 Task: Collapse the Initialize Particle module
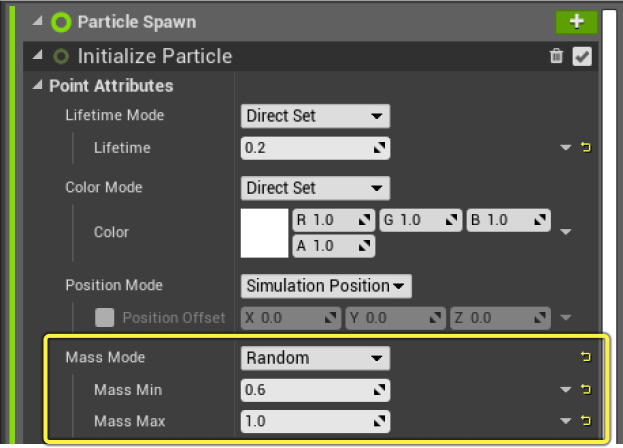click(x=39, y=57)
